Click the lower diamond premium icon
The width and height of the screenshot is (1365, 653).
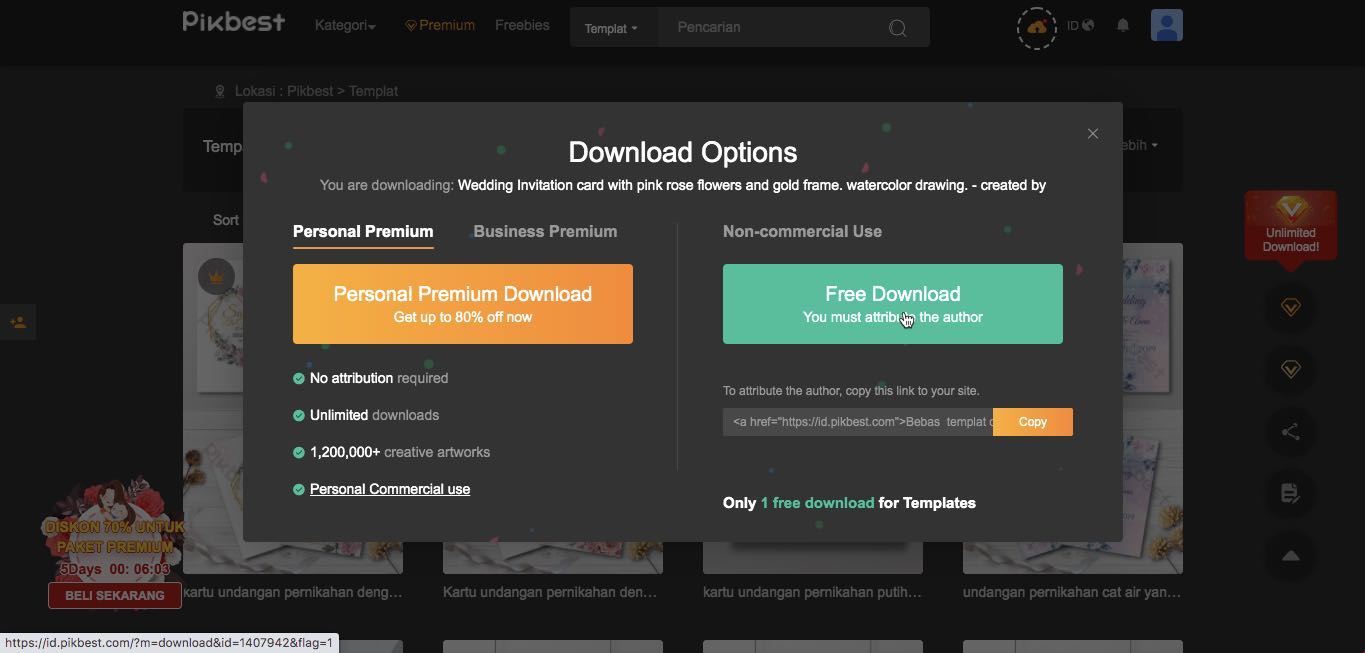tap(1291, 370)
